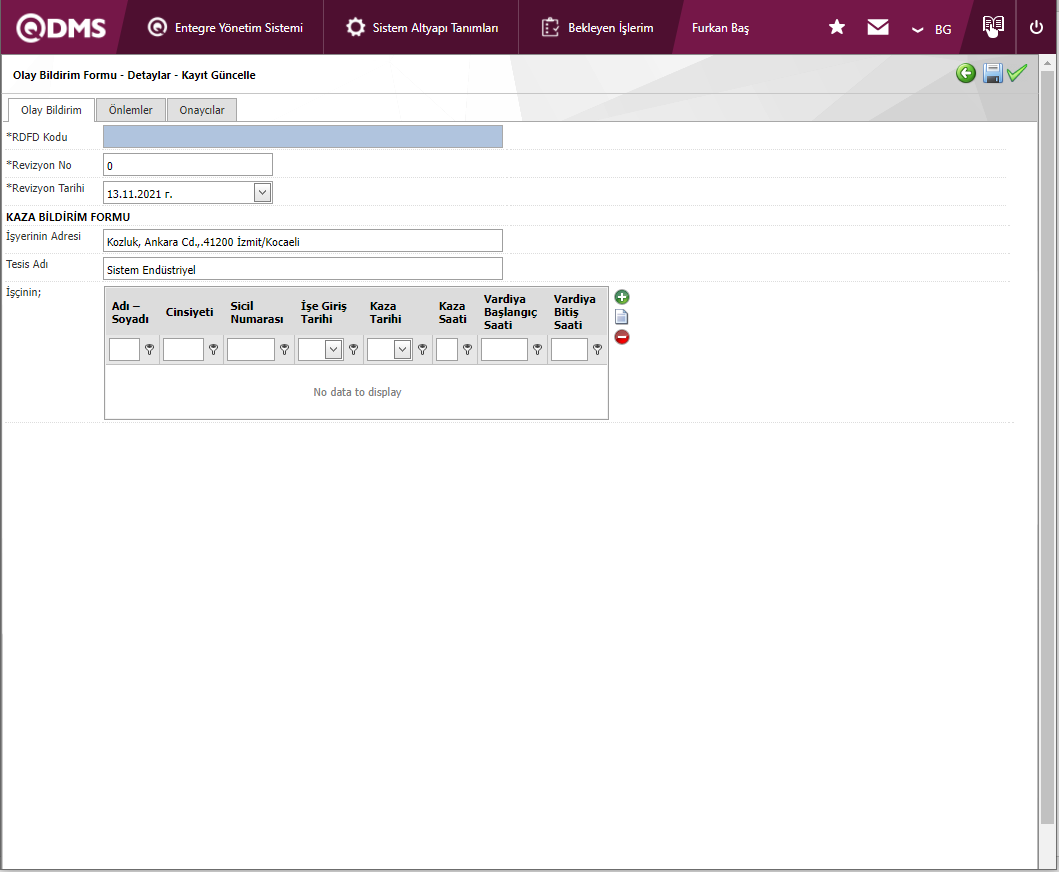Click the Tesis Adı input field

pyautogui.click(x=303, y=269)
